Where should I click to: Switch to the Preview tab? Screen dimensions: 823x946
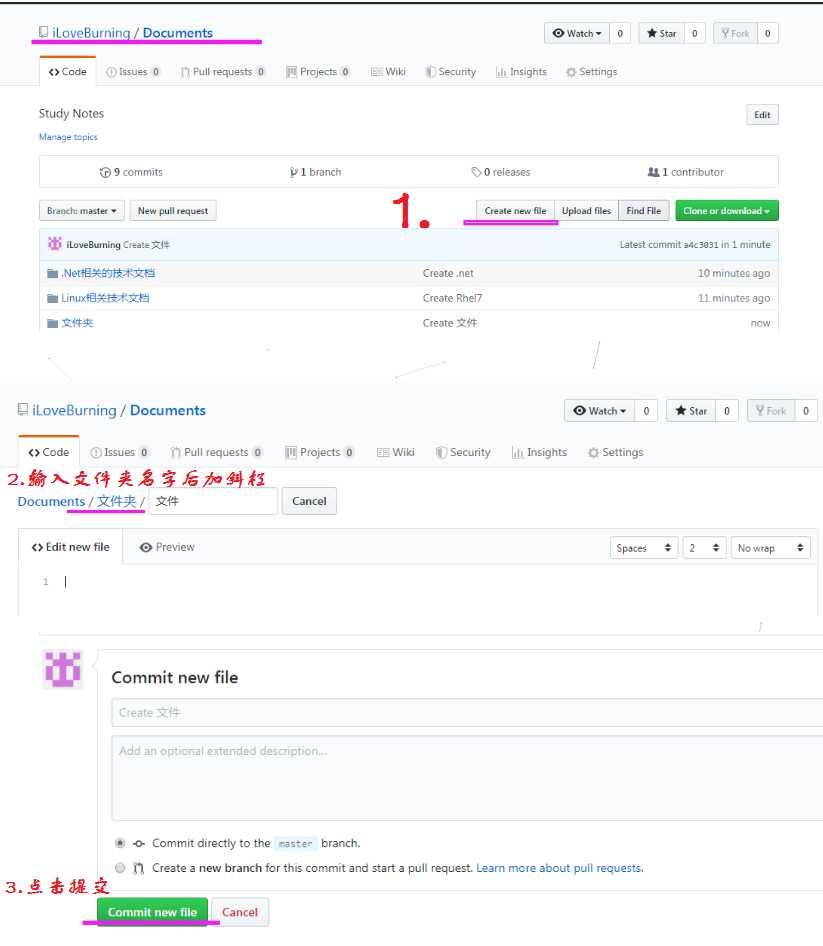[167, 547]
